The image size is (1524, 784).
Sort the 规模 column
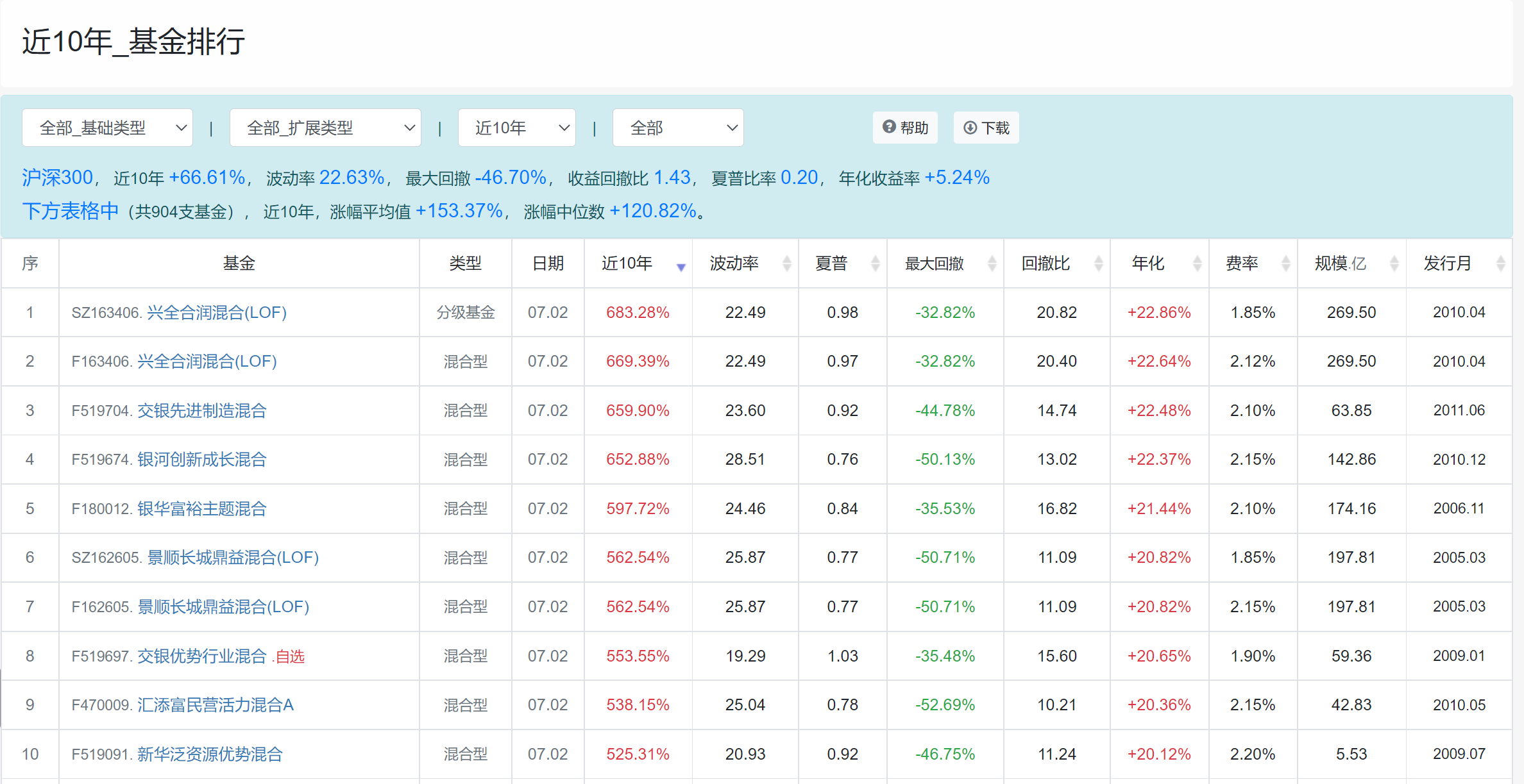click(1393, 263)
